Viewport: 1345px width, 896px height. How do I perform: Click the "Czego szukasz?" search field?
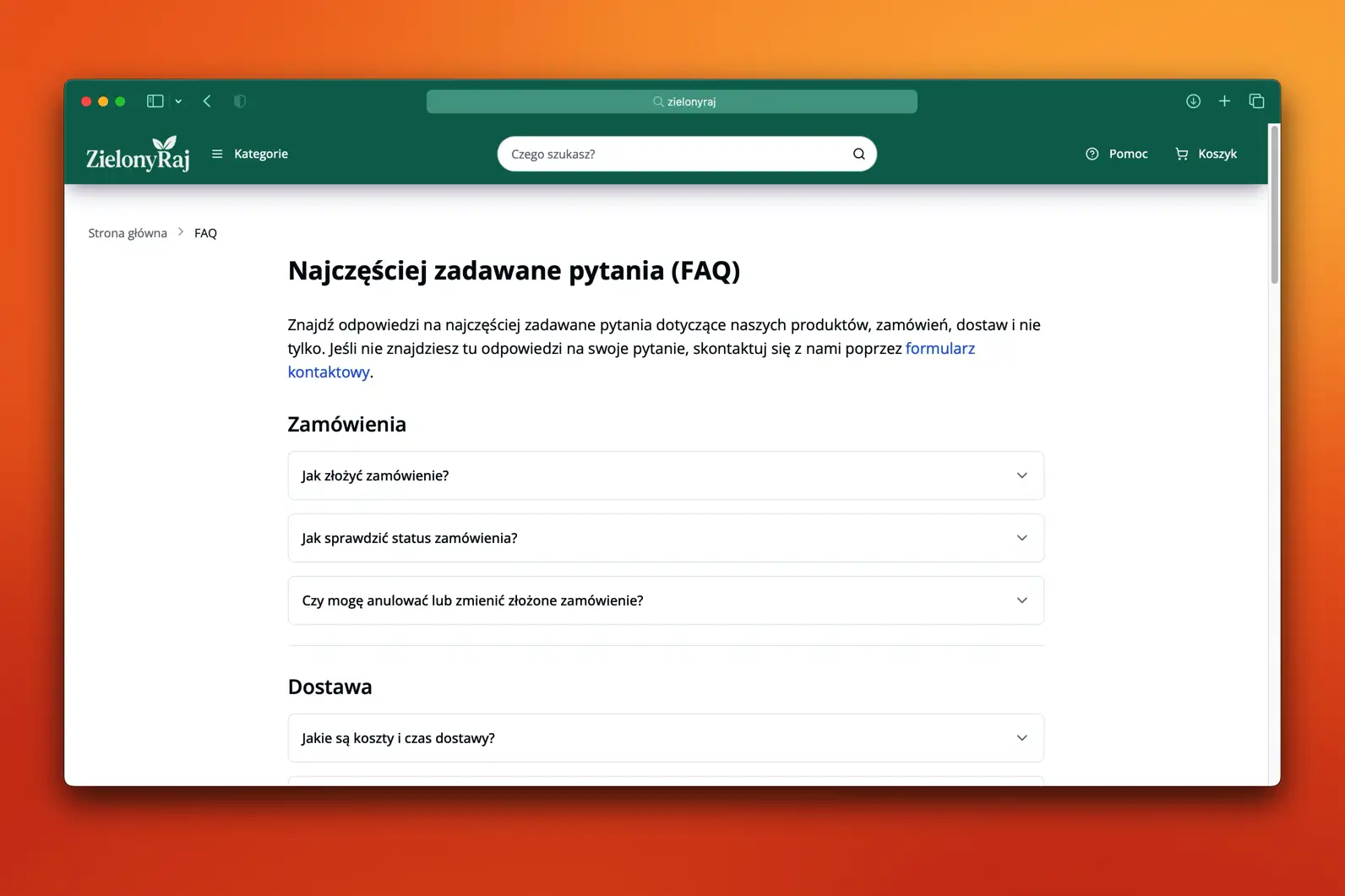(x=676, y=154)
